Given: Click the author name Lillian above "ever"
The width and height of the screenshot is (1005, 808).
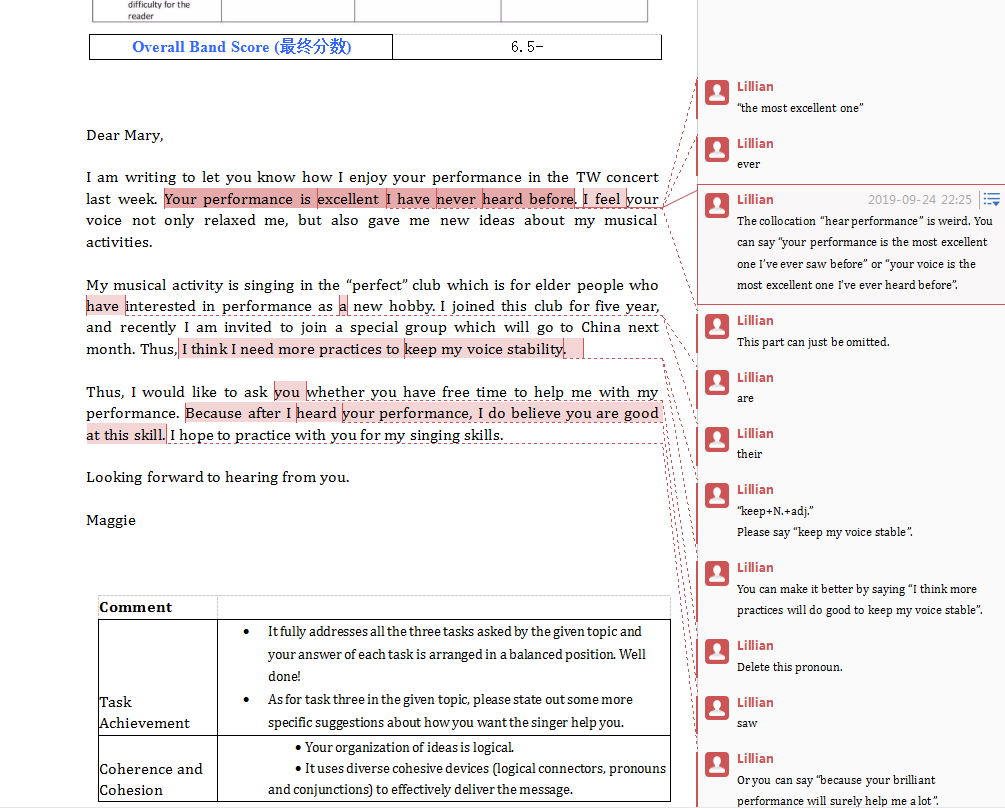Looking at the screenshot, I should pyautogui.click(x=755, y=144).
